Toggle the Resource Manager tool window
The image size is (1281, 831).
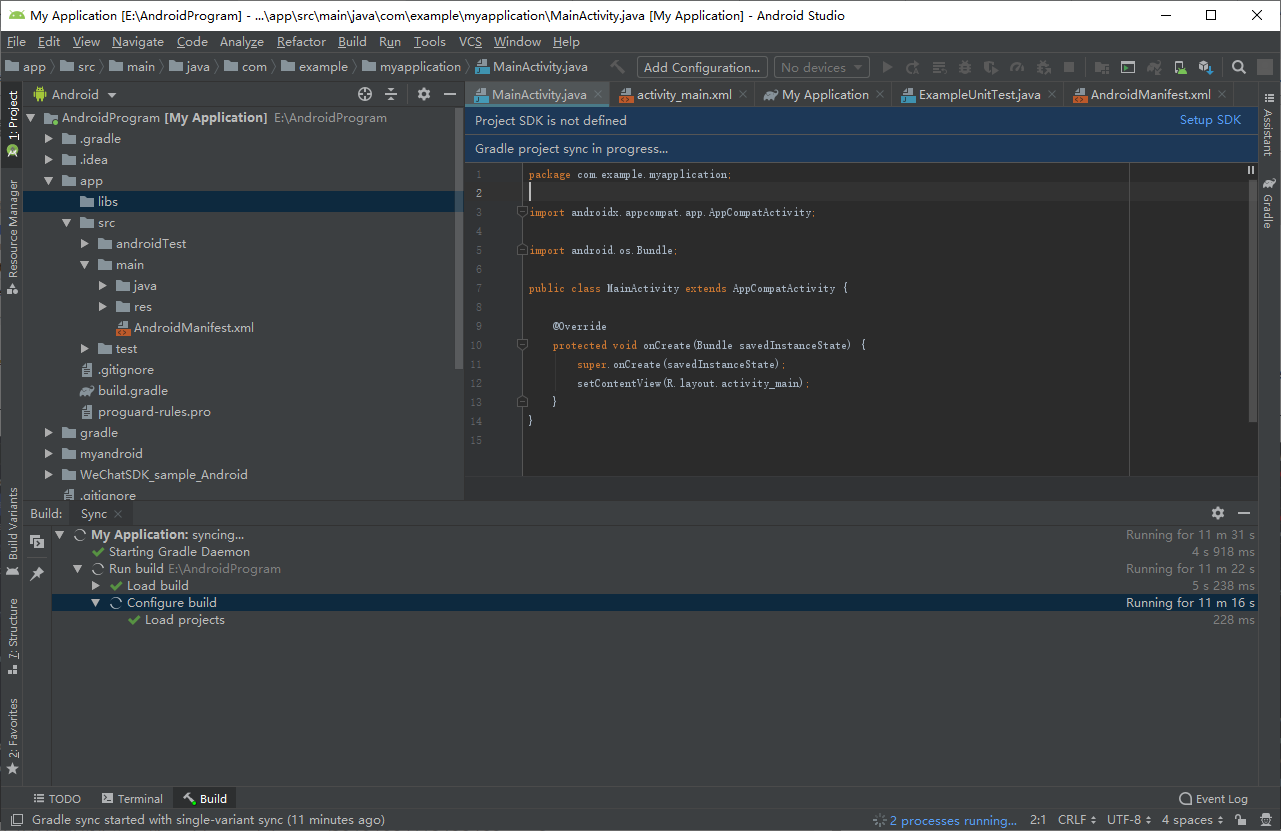[x=13, y=236]
